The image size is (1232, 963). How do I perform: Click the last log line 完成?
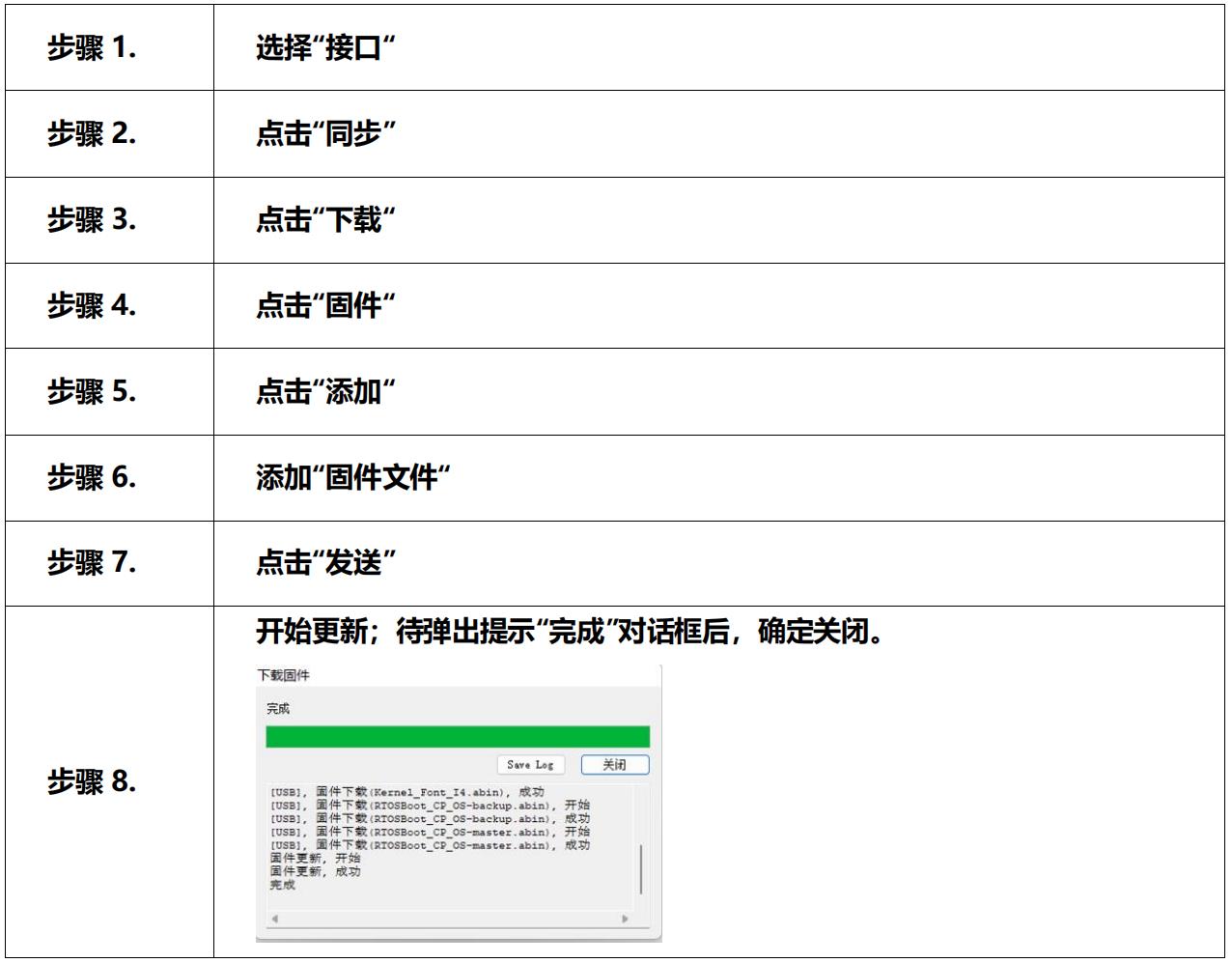(283, 886)
